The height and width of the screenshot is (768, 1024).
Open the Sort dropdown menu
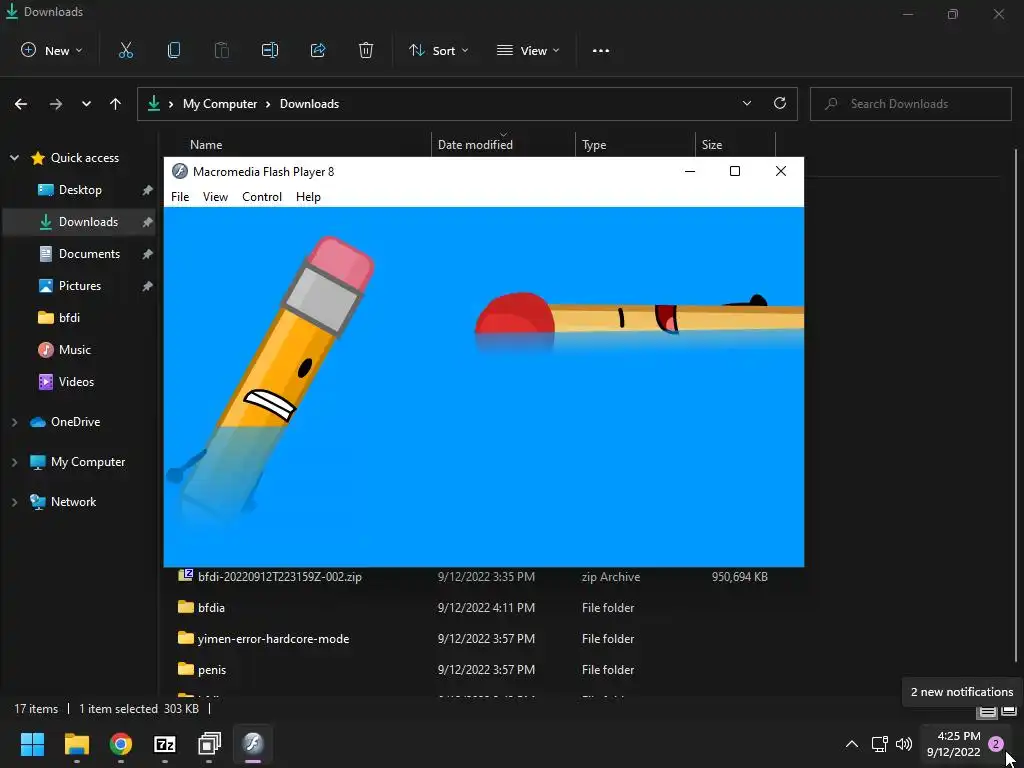(438, 50)
